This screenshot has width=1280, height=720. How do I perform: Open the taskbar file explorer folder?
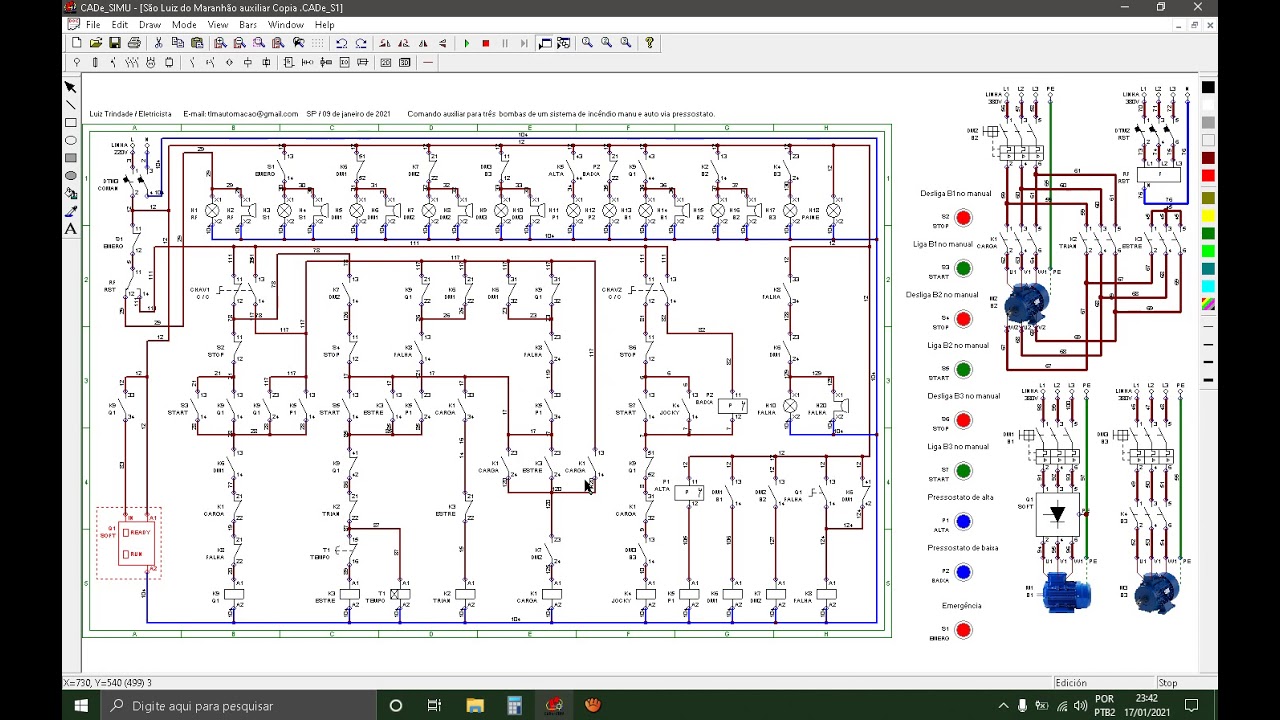tap(475, 705)
